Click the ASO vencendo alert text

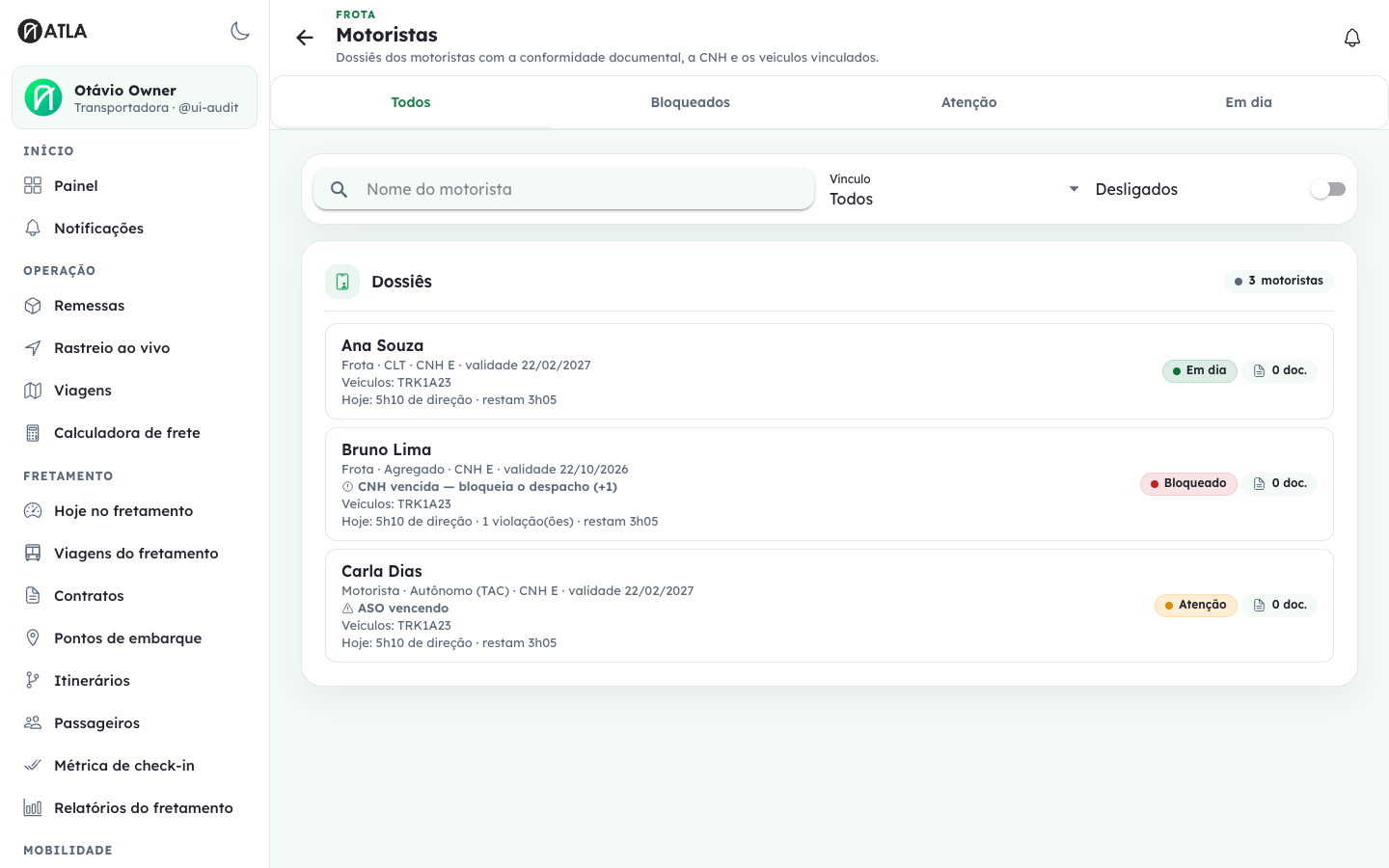403,609
